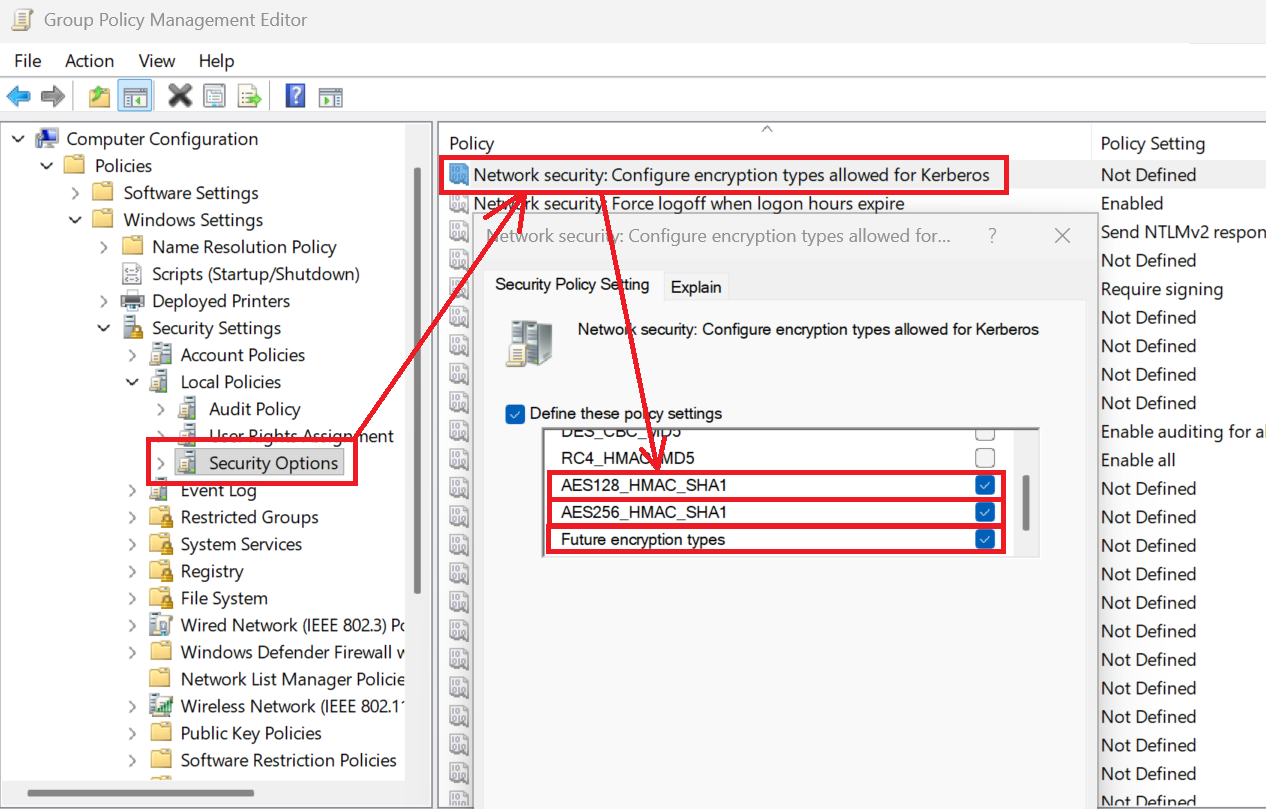1266x809 pixels.
Task: Uncheck the Future encryption types checkbox
Action: click(985, 540)
